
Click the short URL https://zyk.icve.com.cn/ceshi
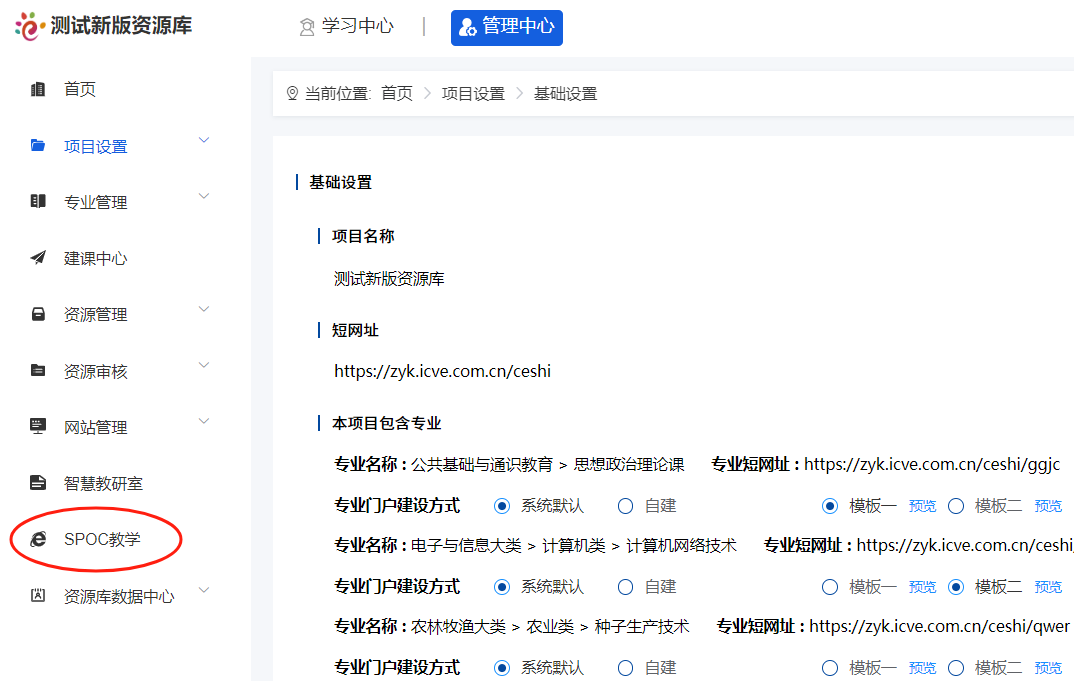point(442,371)
